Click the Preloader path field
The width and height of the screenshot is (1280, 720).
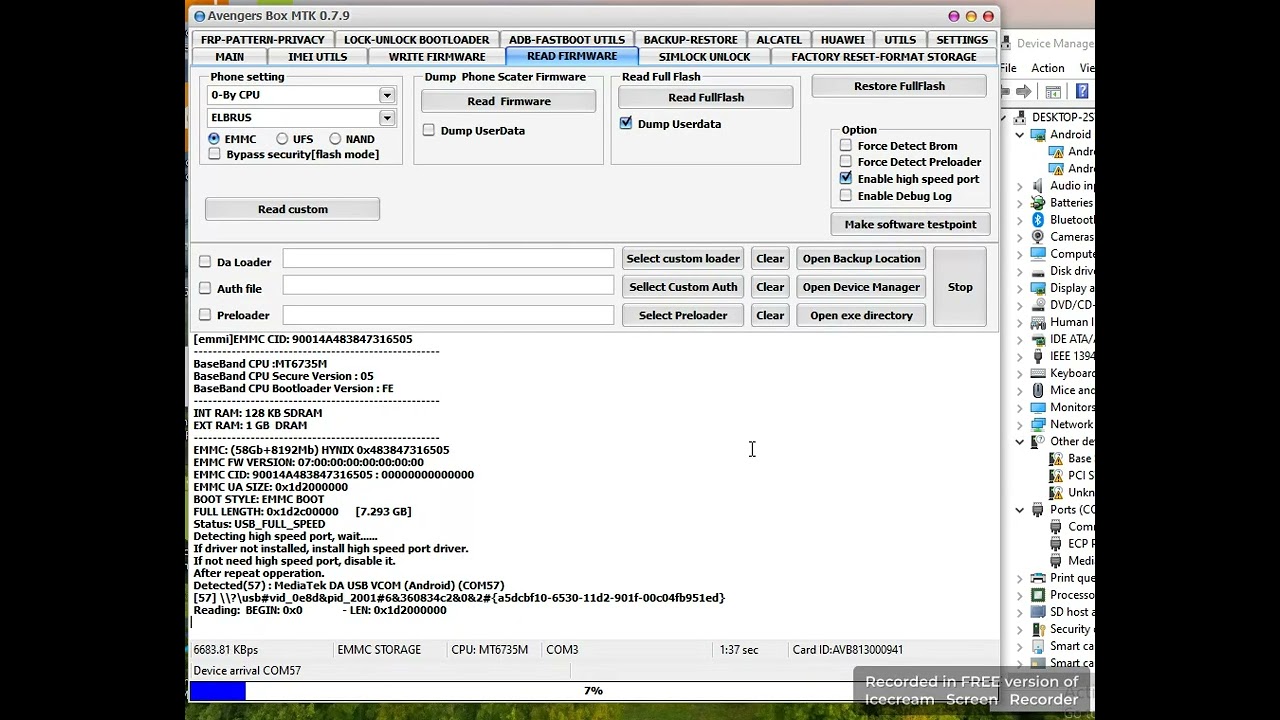tap(448, 314)
